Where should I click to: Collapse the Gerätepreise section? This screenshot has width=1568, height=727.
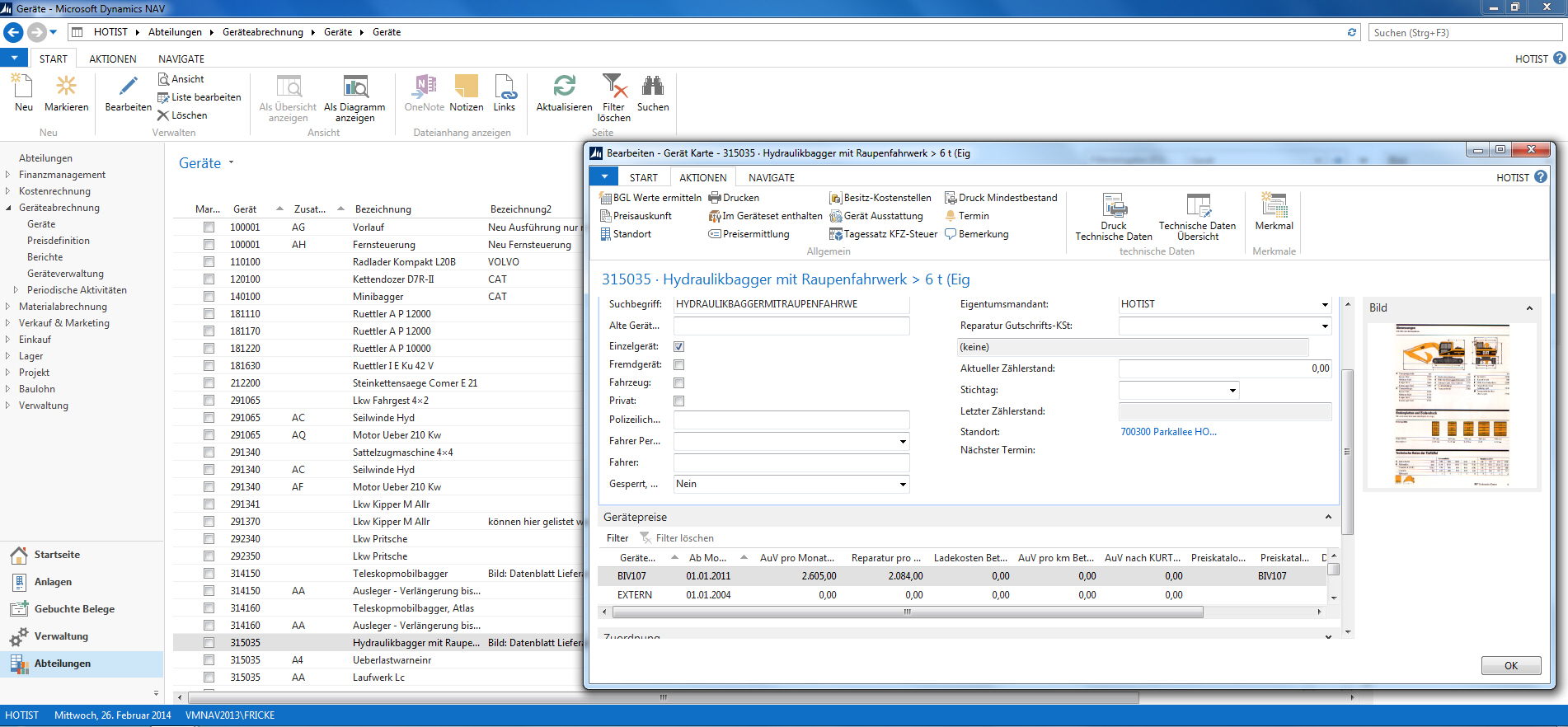[x=1328, y=517]
